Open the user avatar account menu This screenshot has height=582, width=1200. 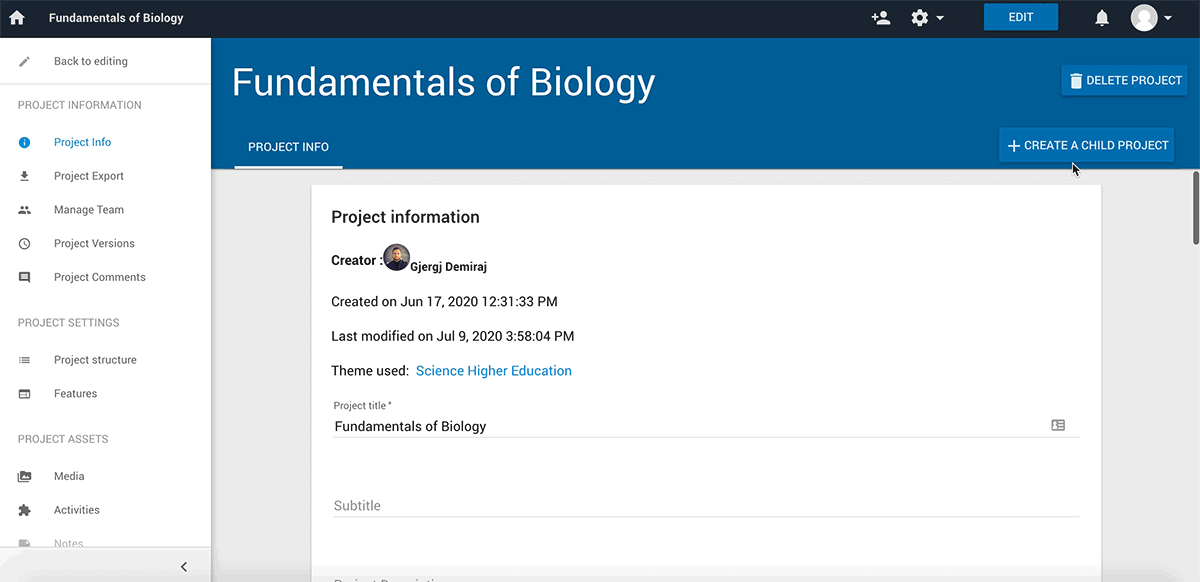coord(1151,18)
